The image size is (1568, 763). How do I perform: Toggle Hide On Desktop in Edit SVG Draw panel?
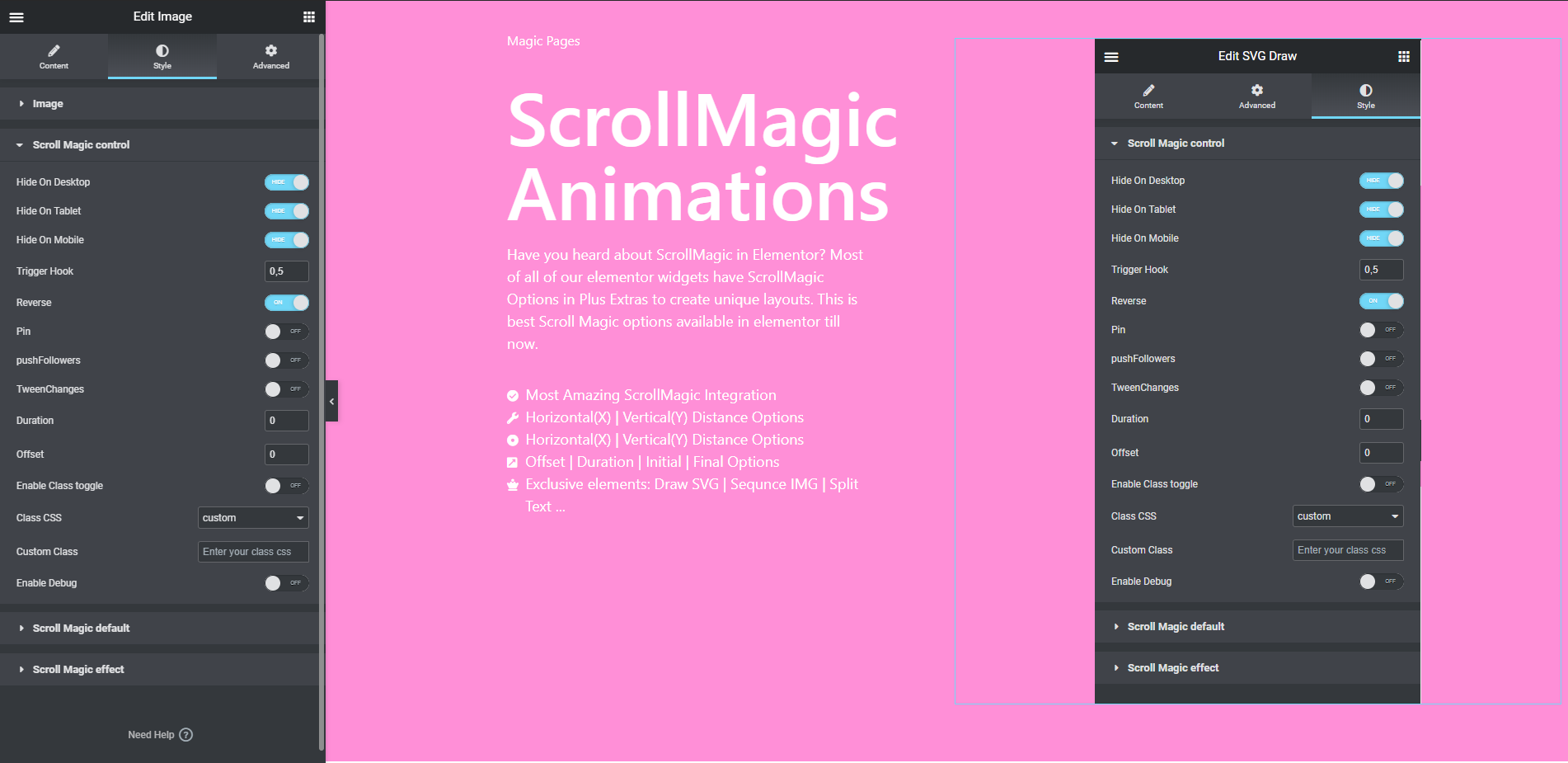[x=1382, y=181]
